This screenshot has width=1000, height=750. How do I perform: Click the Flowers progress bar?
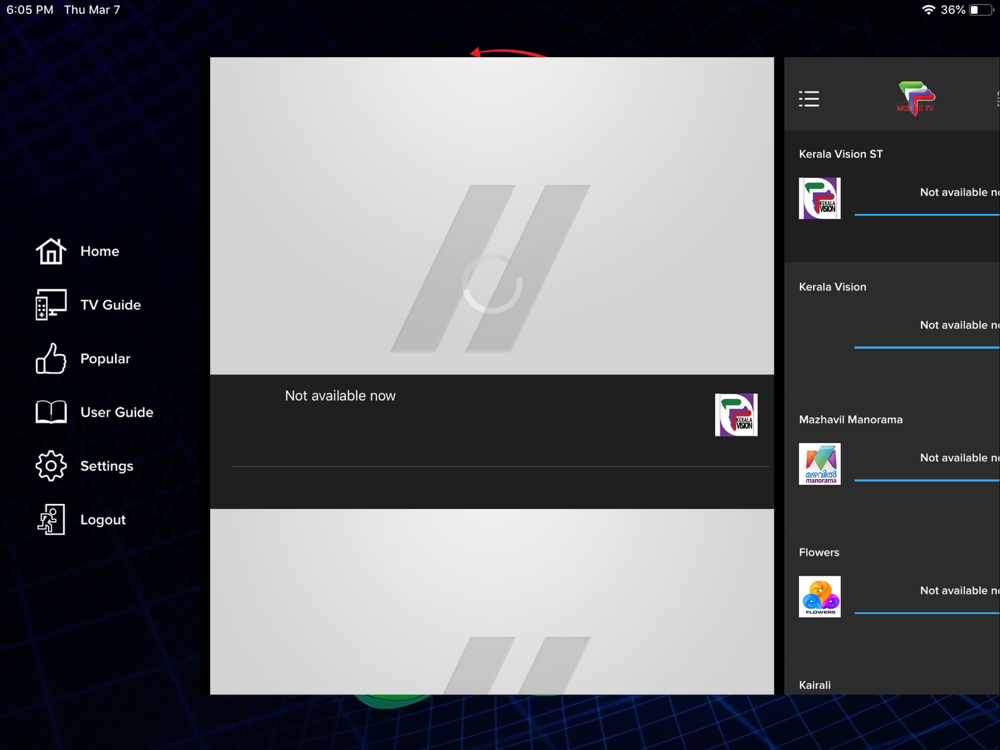point(927,613)
